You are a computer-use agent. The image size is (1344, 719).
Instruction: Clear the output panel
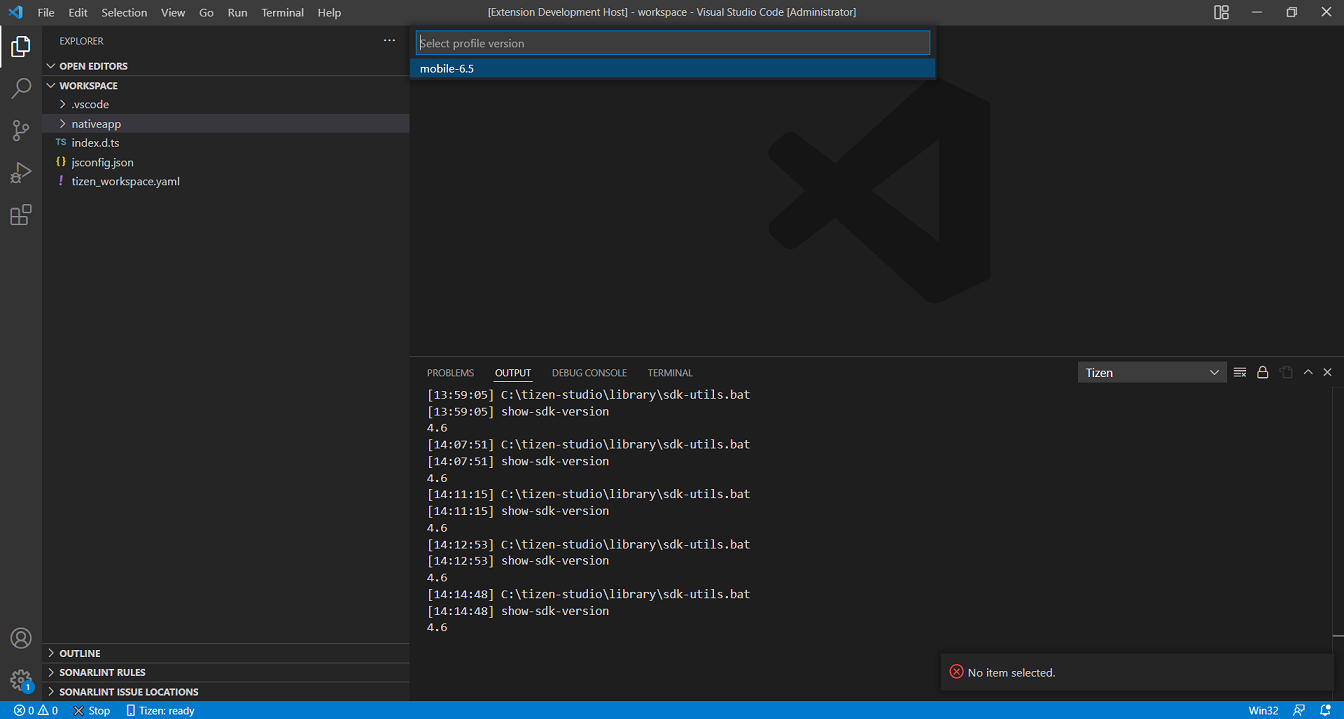click(x=1240, y=372)
